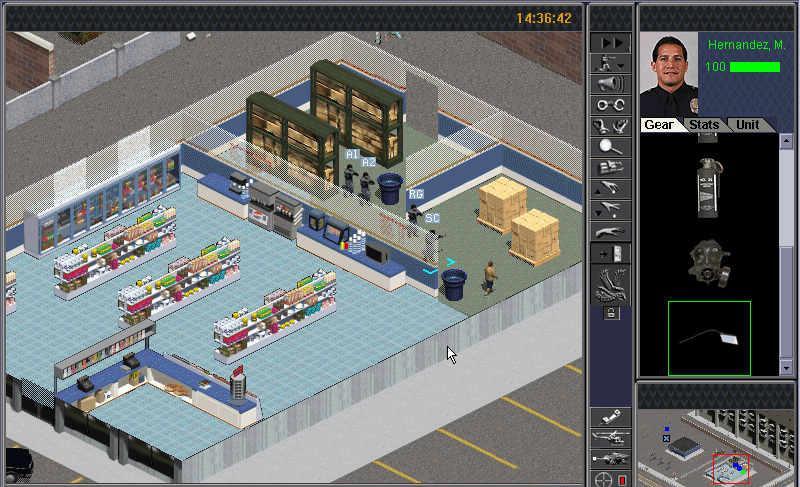Click the eagle emblem button
Viewport: 800px width, 487px height.
tap(609, 286)
